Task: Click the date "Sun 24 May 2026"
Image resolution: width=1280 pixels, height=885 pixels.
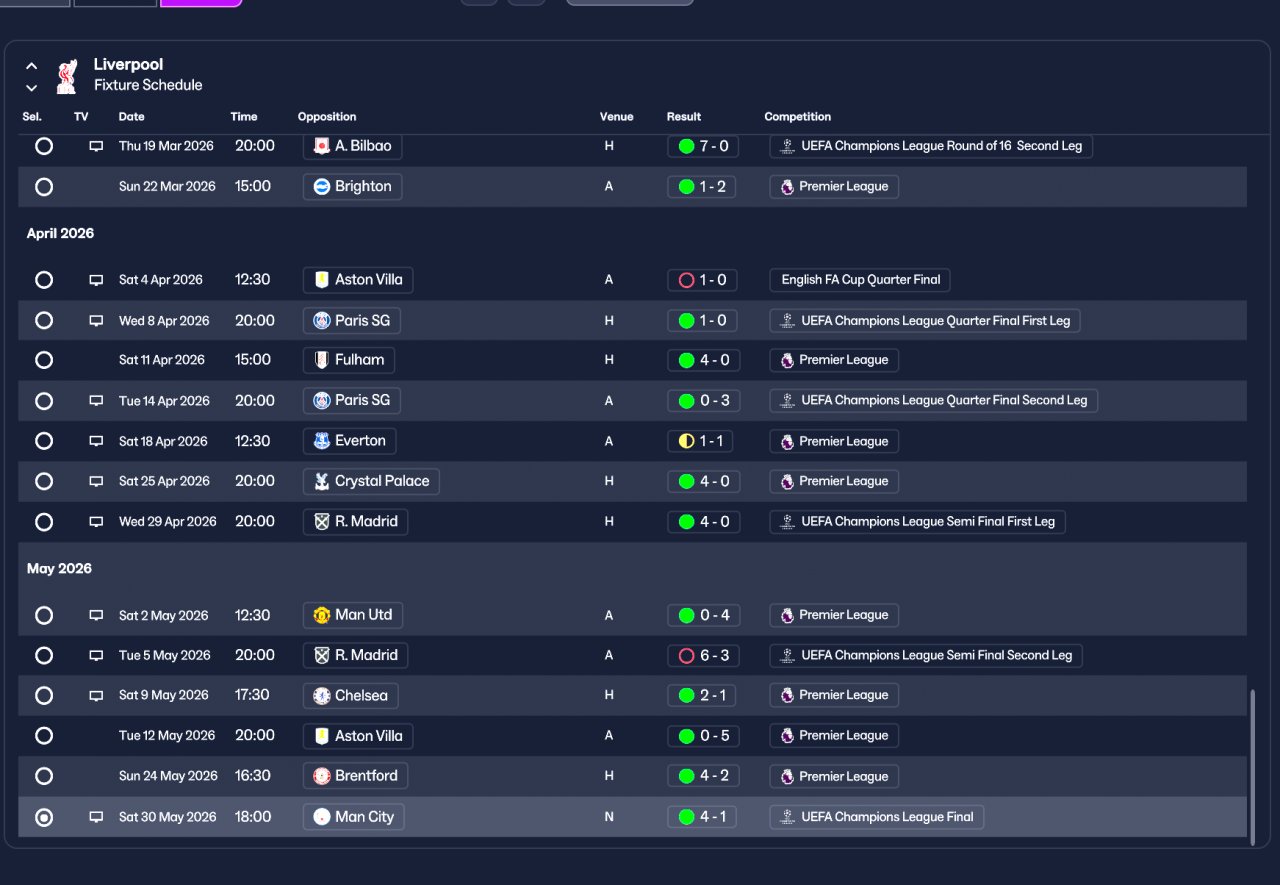Action: pyautogui.click(x=168, y=776)
